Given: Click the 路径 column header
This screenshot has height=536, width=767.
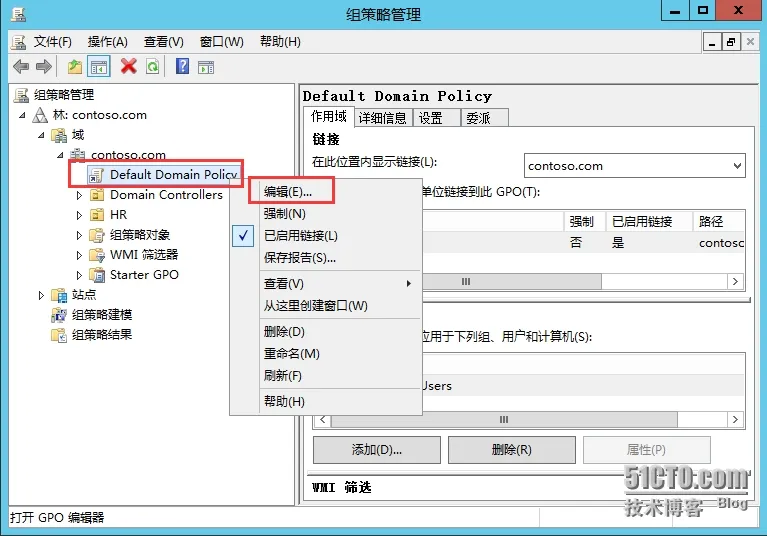Looking at the screenshot, I should click(x=719, y=222).
